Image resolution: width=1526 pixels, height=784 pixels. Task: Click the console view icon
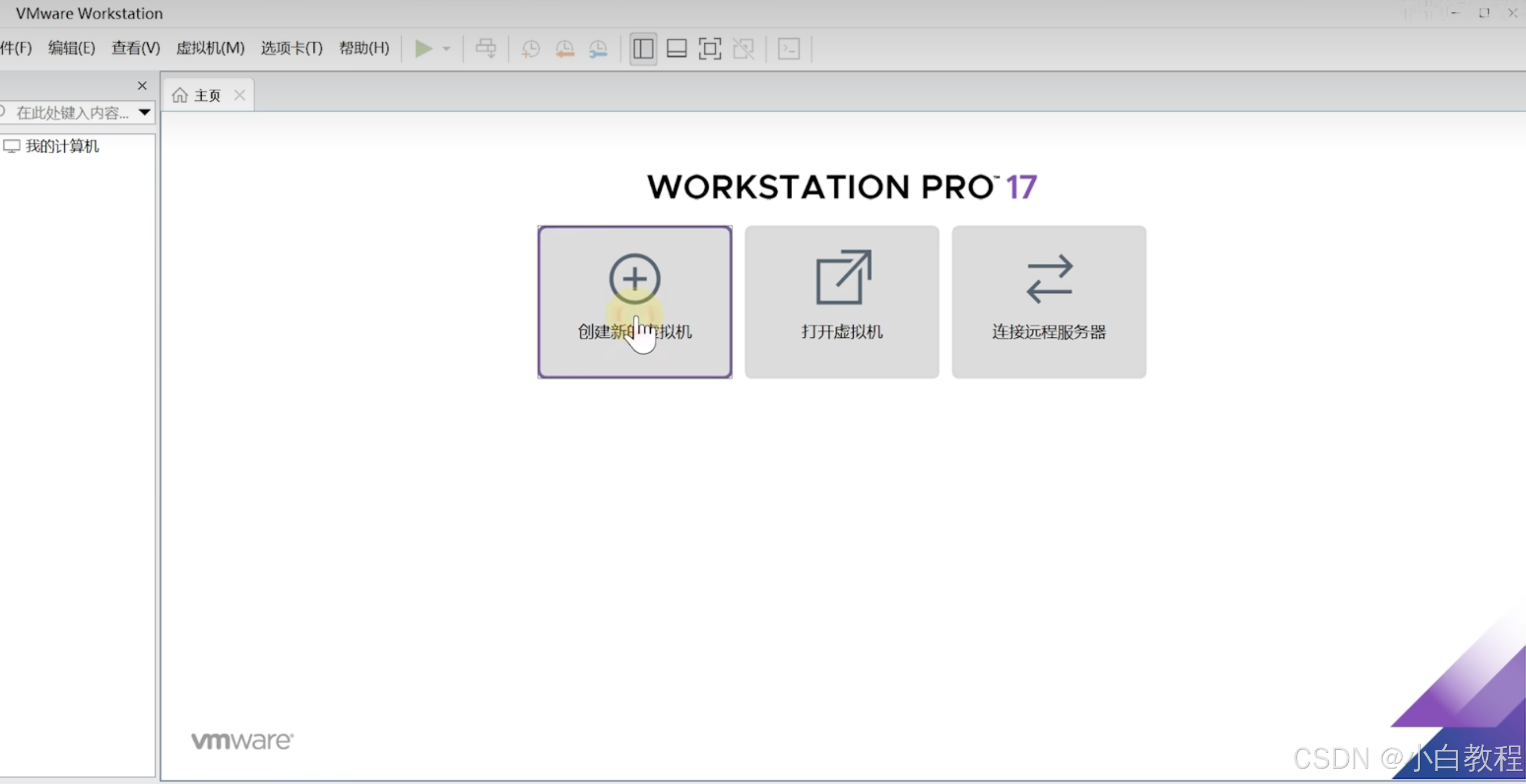tap(789, 48)
